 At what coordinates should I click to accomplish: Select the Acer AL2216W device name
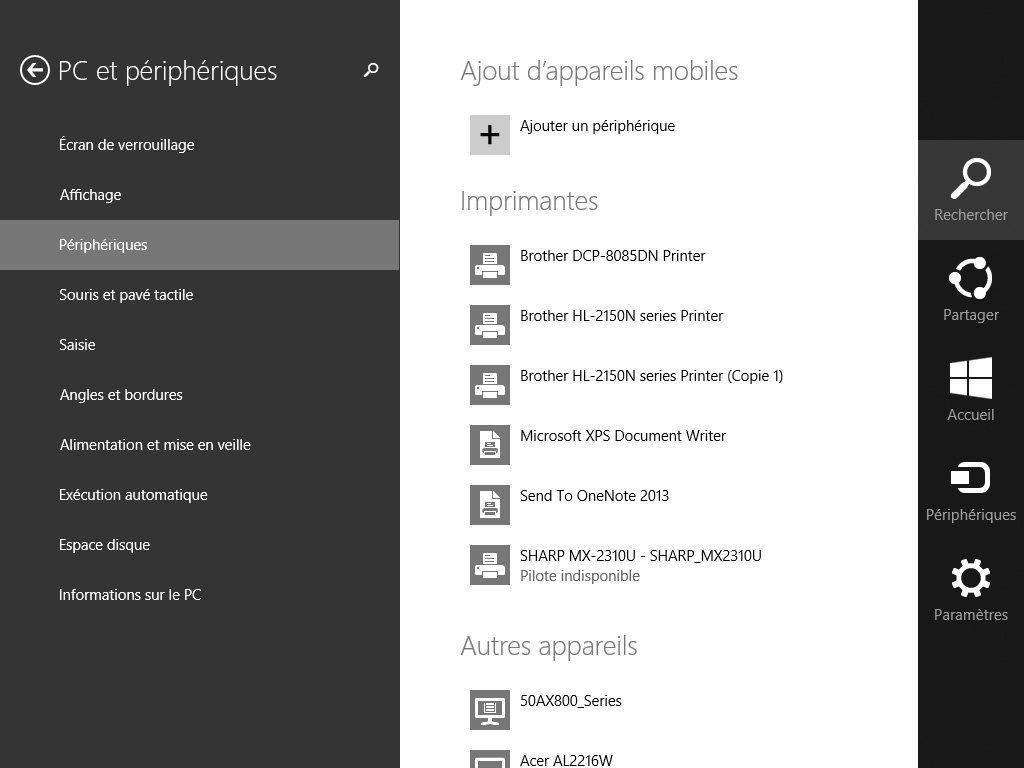tap(566, 760)
